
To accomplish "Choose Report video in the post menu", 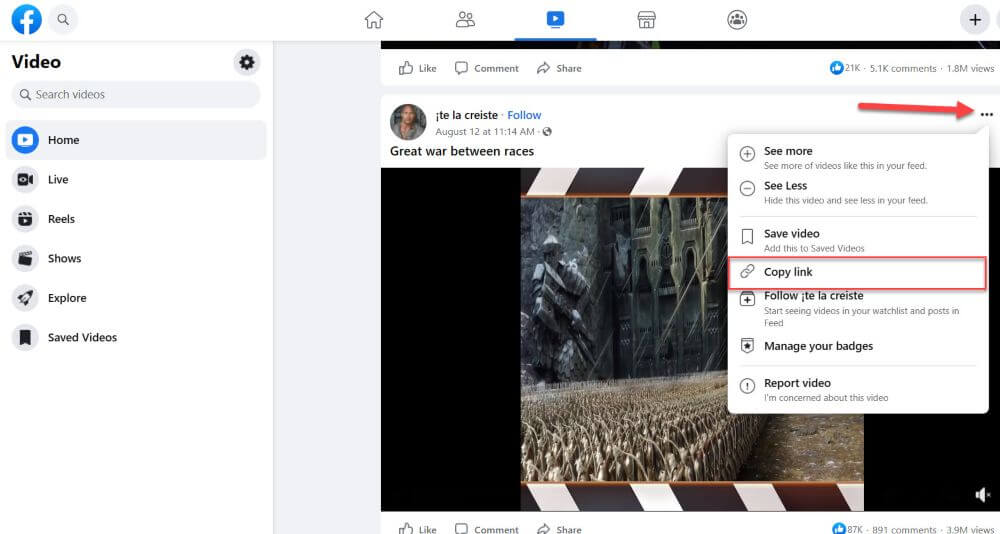I will [x=858, y=389].
